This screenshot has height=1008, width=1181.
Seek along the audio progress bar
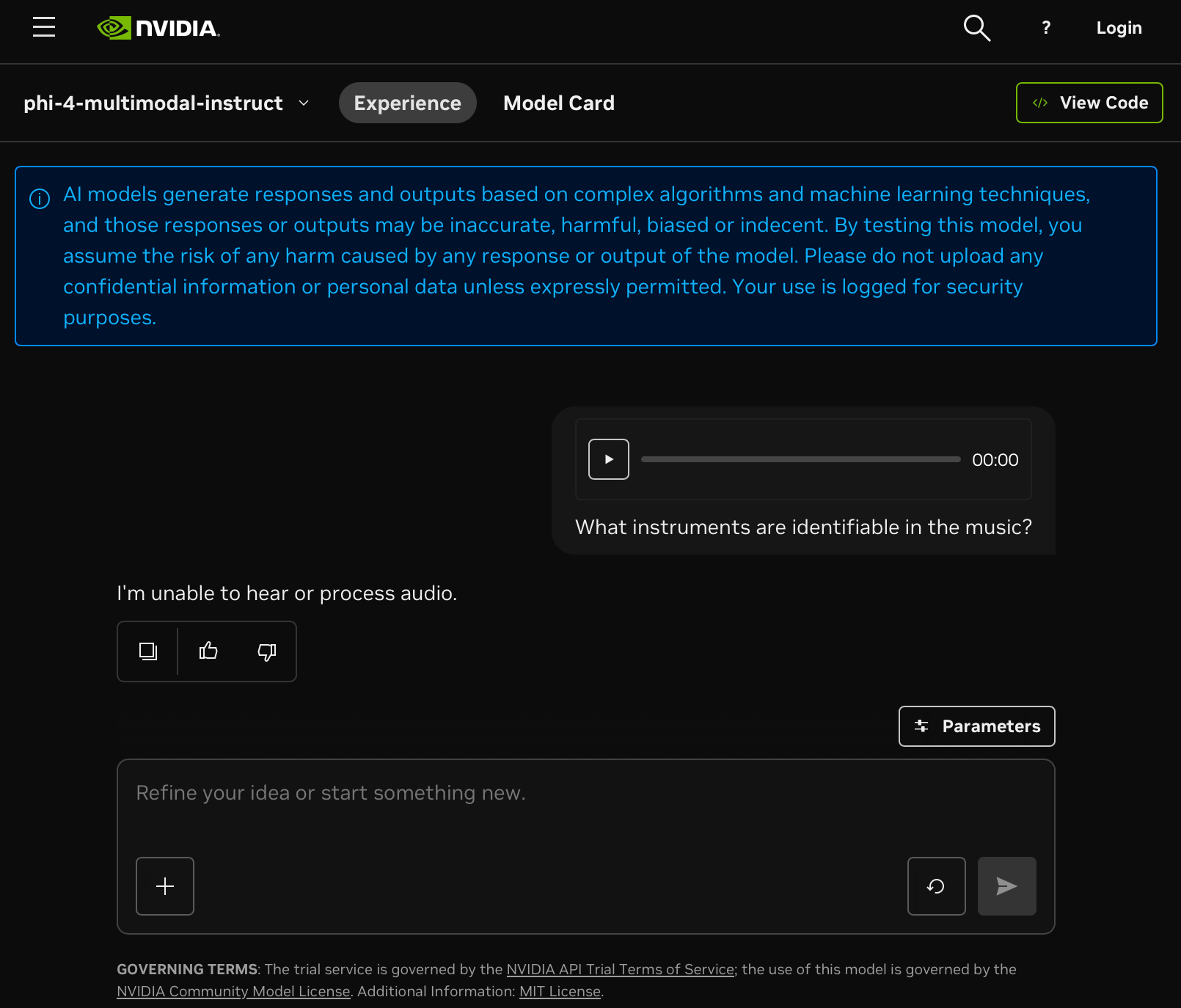tap(801, 459)
